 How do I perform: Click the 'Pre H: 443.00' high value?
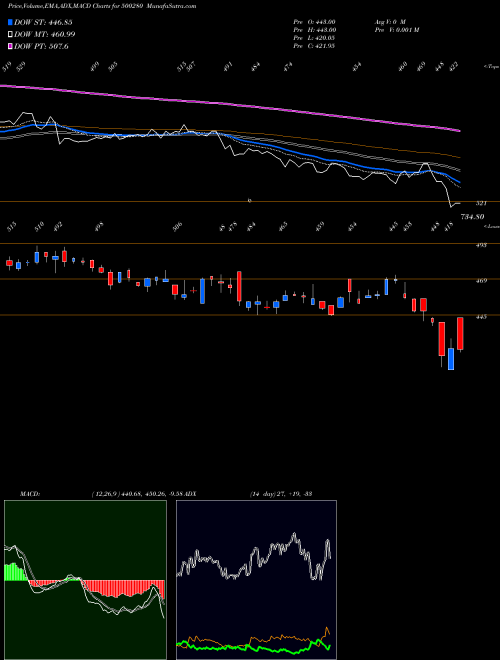coord(314,30)
